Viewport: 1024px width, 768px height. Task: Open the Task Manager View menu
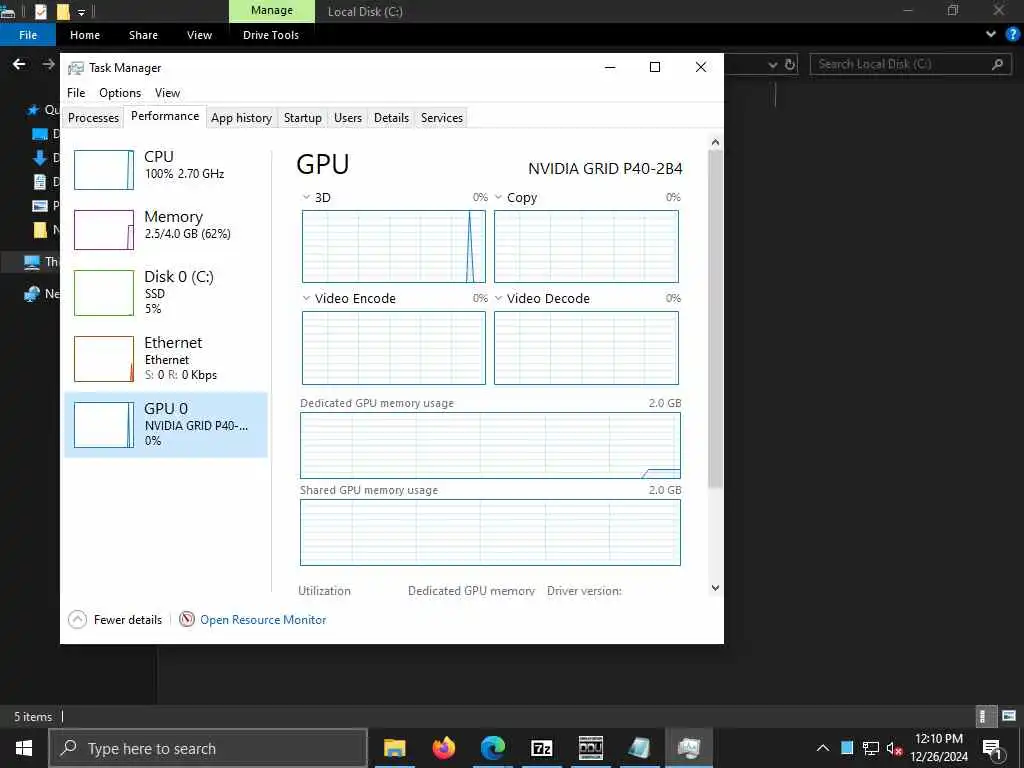point(167,93)
